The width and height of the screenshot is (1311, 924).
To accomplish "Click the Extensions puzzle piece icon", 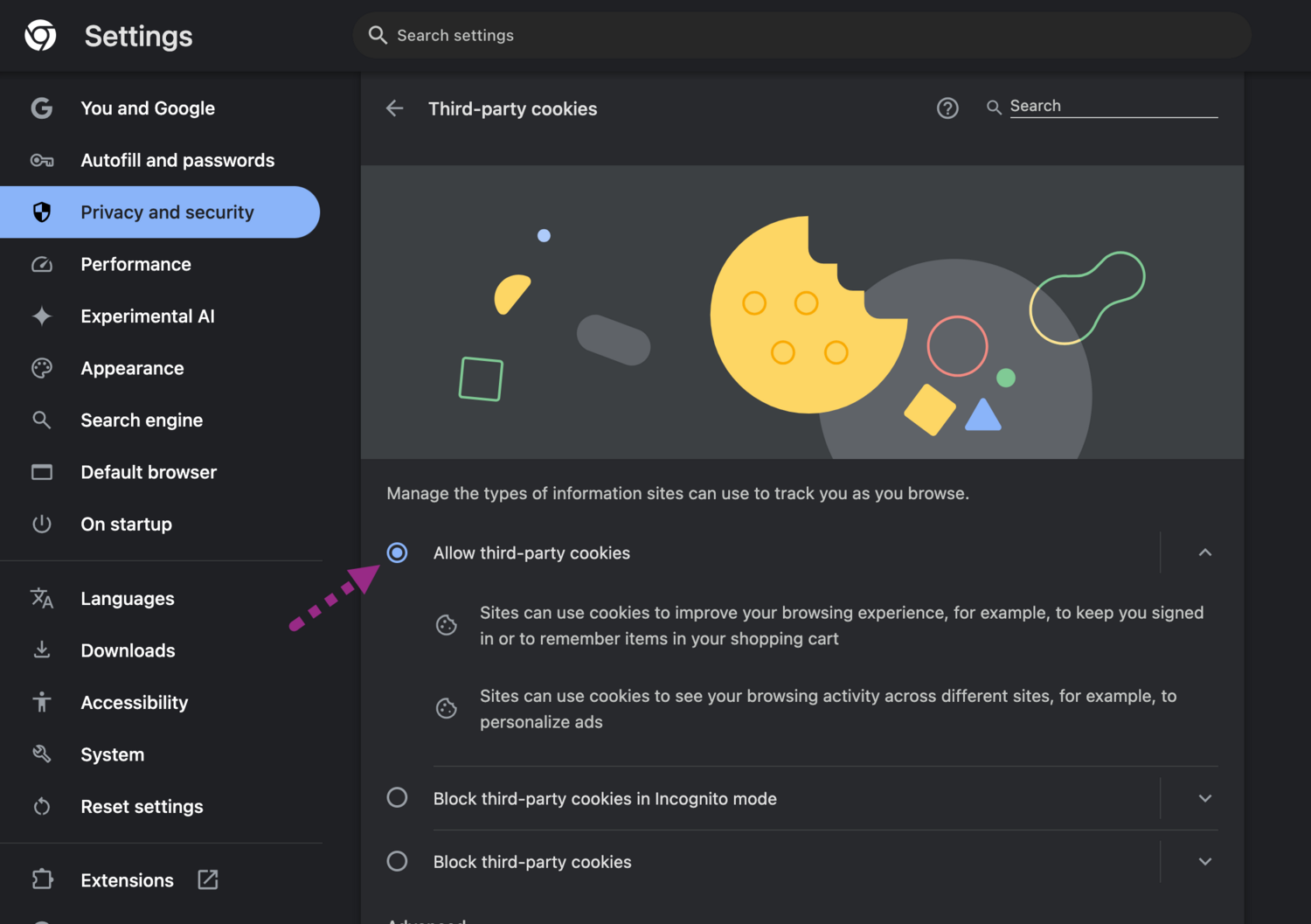I will (x=42, y=879).
